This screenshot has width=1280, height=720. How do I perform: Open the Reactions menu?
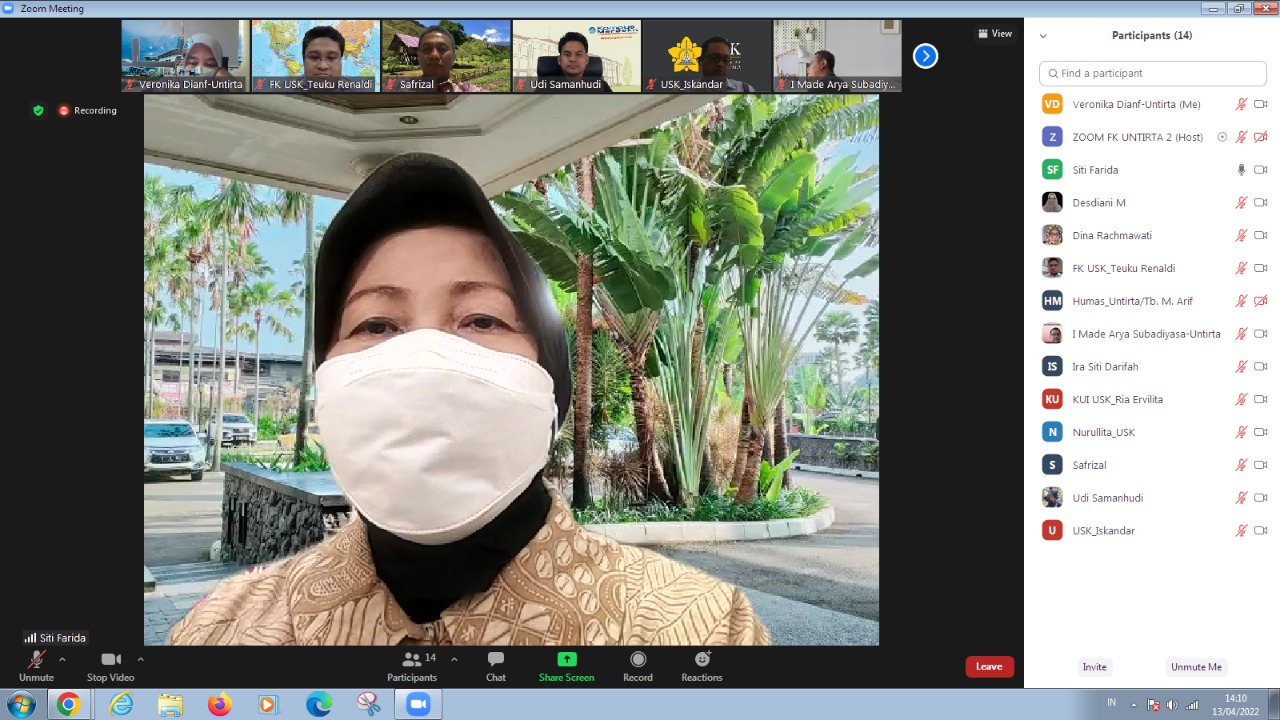(702, 660)
